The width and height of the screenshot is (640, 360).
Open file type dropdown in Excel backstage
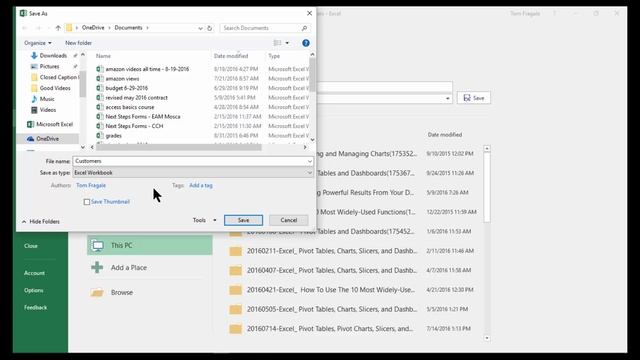[448, 98]
